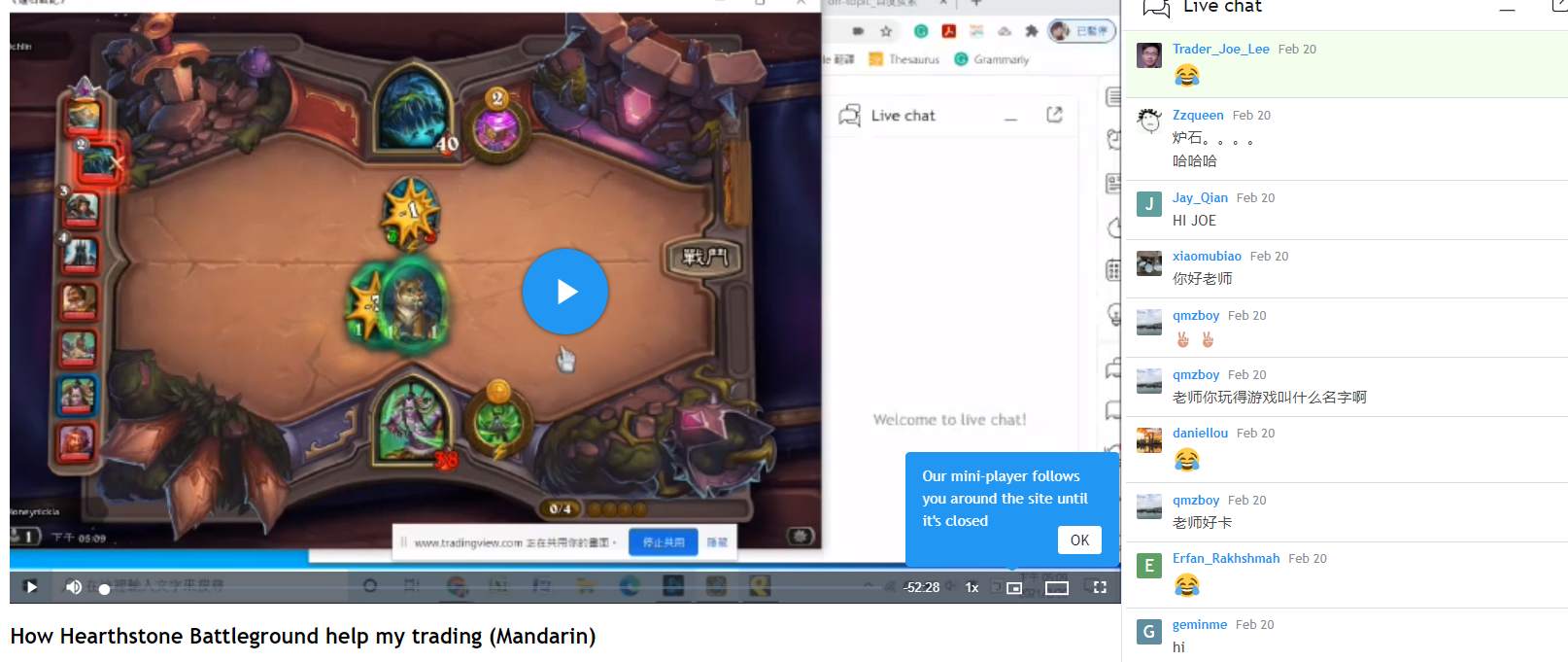
Task: Click Jay_Qian's J letter avatar
Action: (x=1149, y=204)
